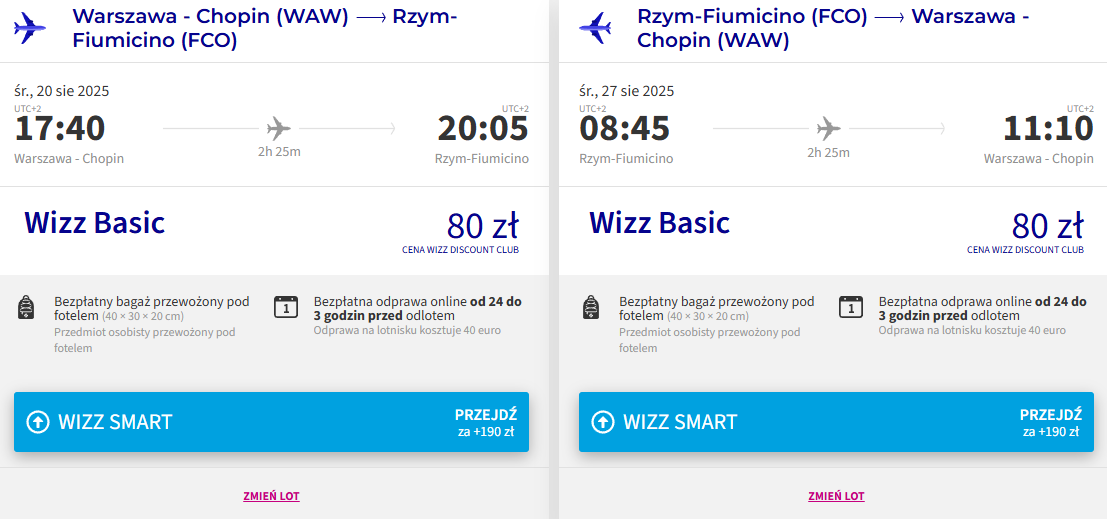Click the backpack baggage icon in the return flight card

coord(591,308)
